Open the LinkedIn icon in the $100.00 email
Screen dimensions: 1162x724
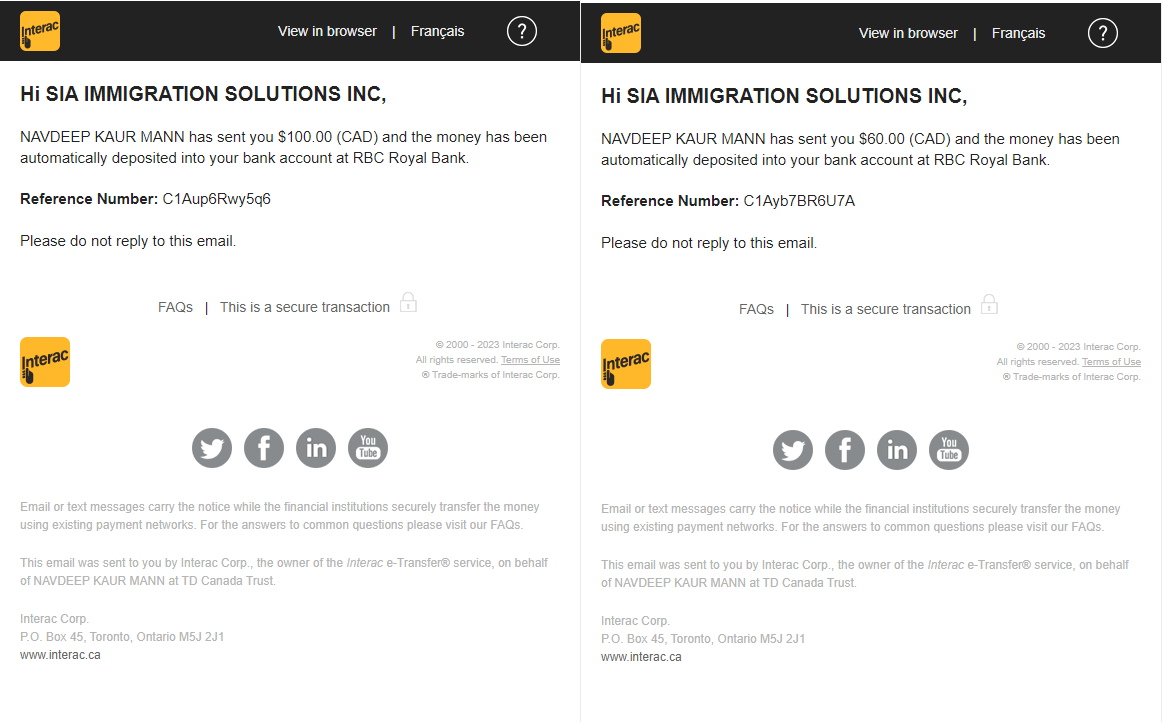[x=316, y=448]
